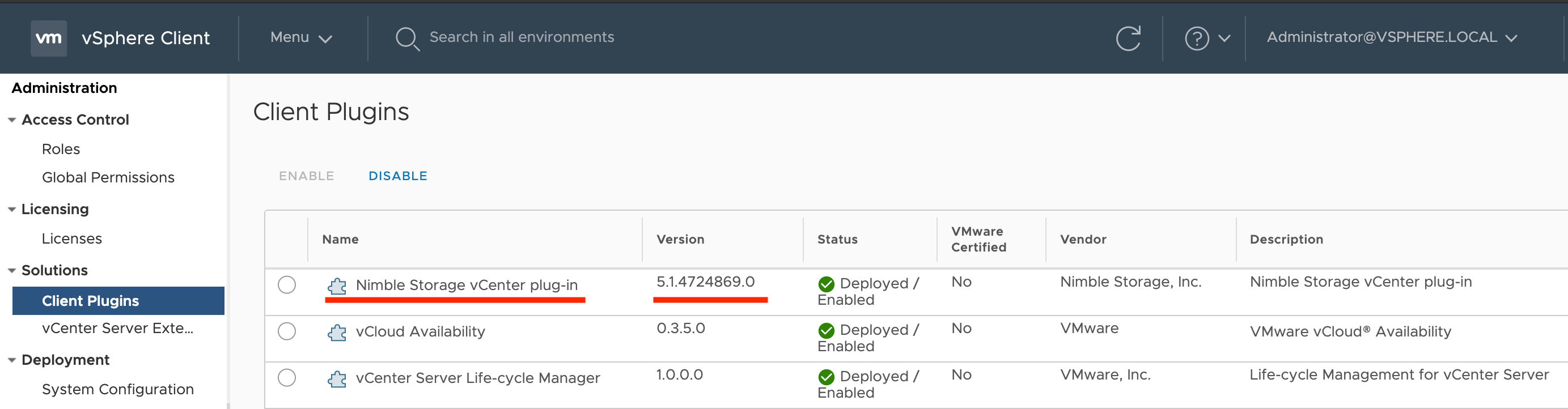
Task: Click the Administration heading
Action: pyautogui.click(x=65, y=88)
